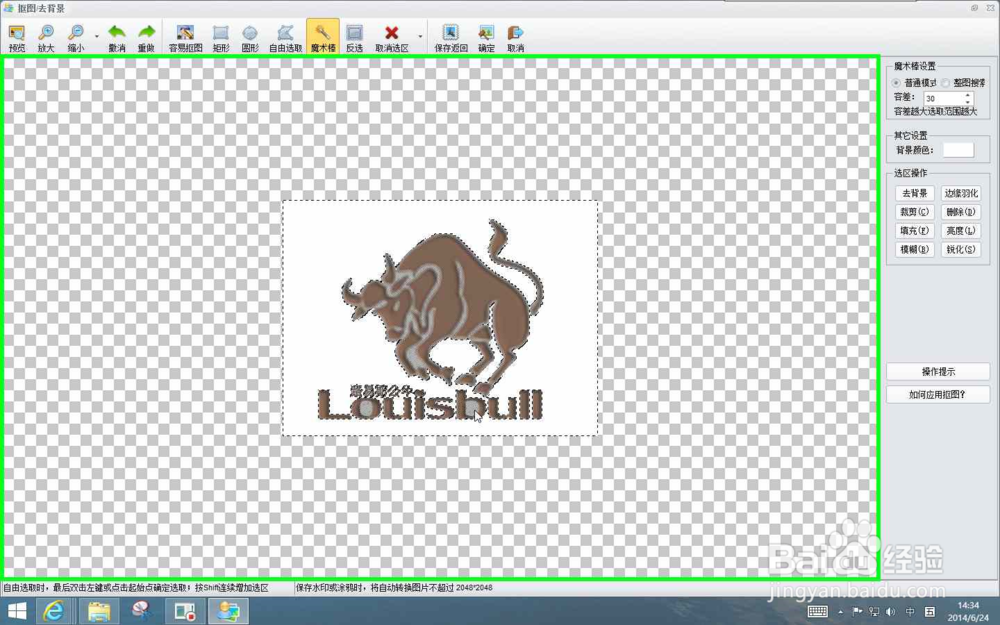This screenshot has height=625, width=1000.
Task: Open the 如何应用抠图? help button
Action: (x=938, y=394)
